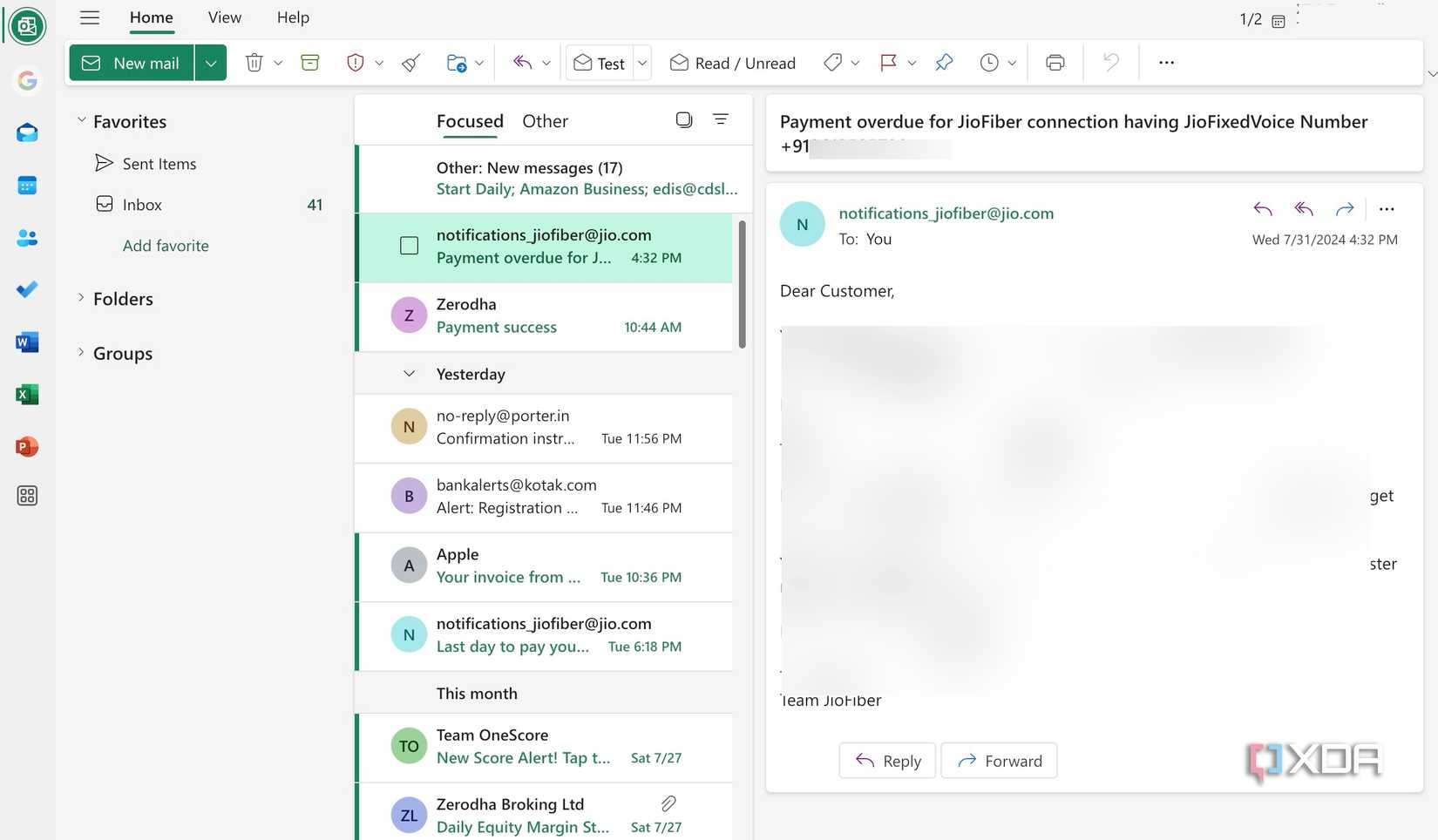Image resolution: width=1438 pixels, height=840 pixels.
Task: Archive the selected message
Action: pos(309,63)
